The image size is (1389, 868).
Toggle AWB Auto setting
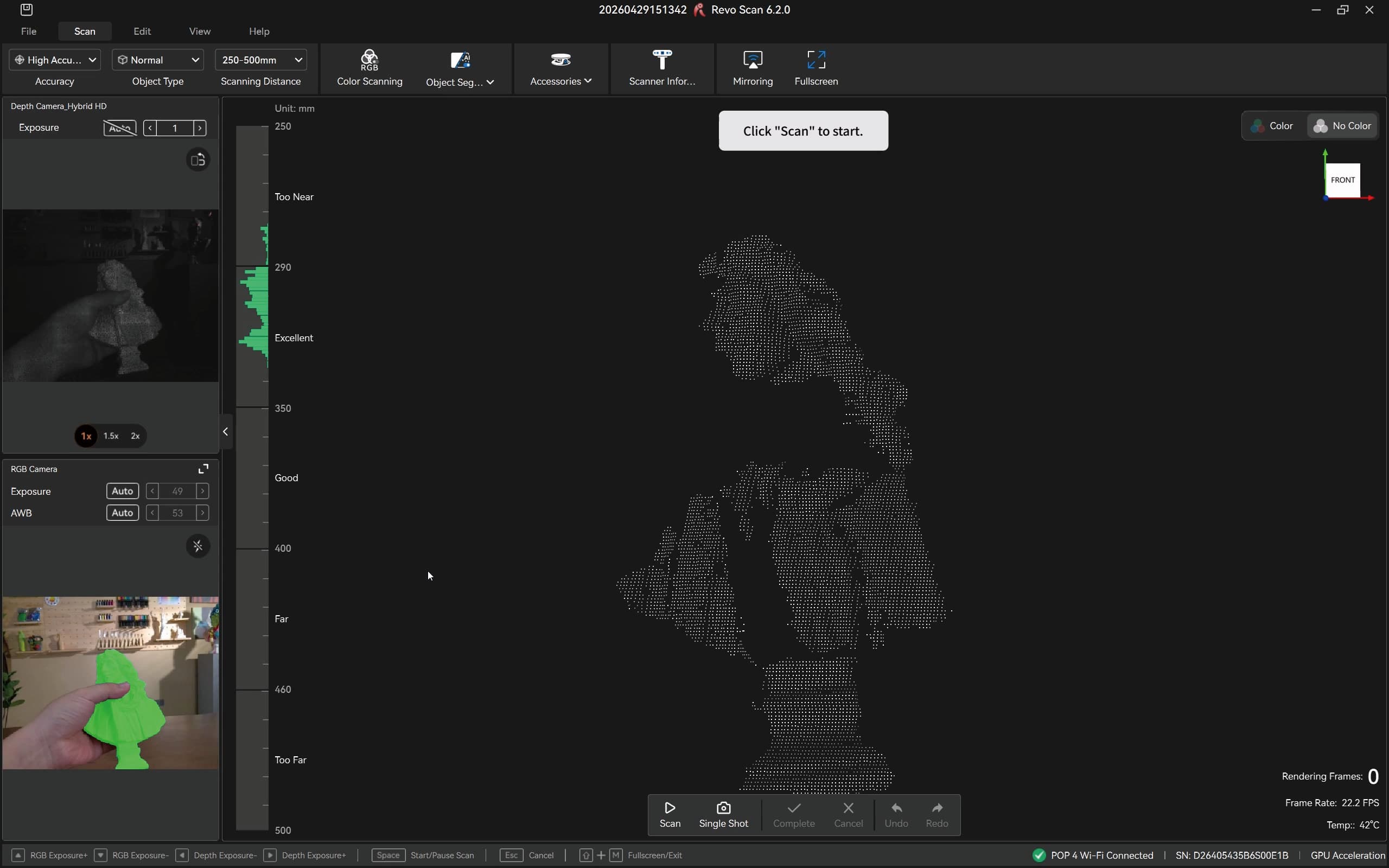coord(122,513)
